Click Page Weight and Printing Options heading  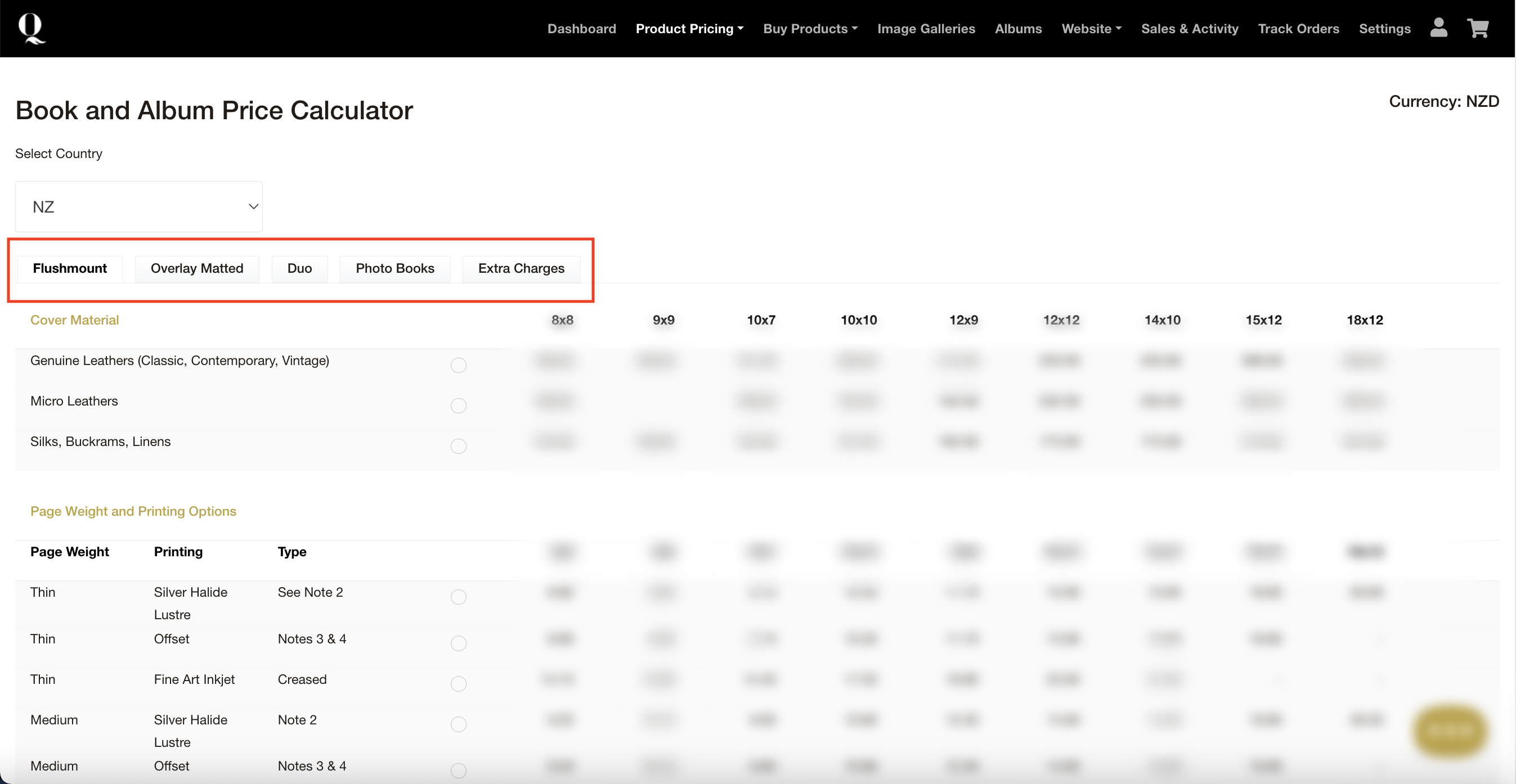coord(133,511)
